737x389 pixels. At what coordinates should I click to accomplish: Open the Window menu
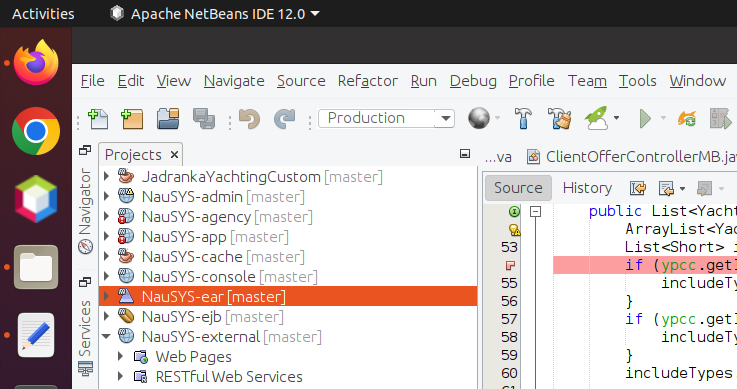pos(698,81)
